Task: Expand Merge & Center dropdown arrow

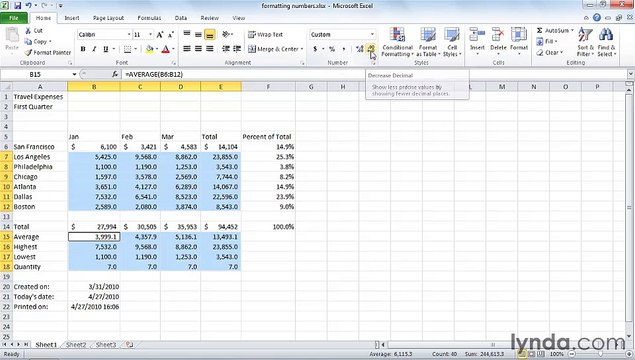Action: [x=302, y=49]
